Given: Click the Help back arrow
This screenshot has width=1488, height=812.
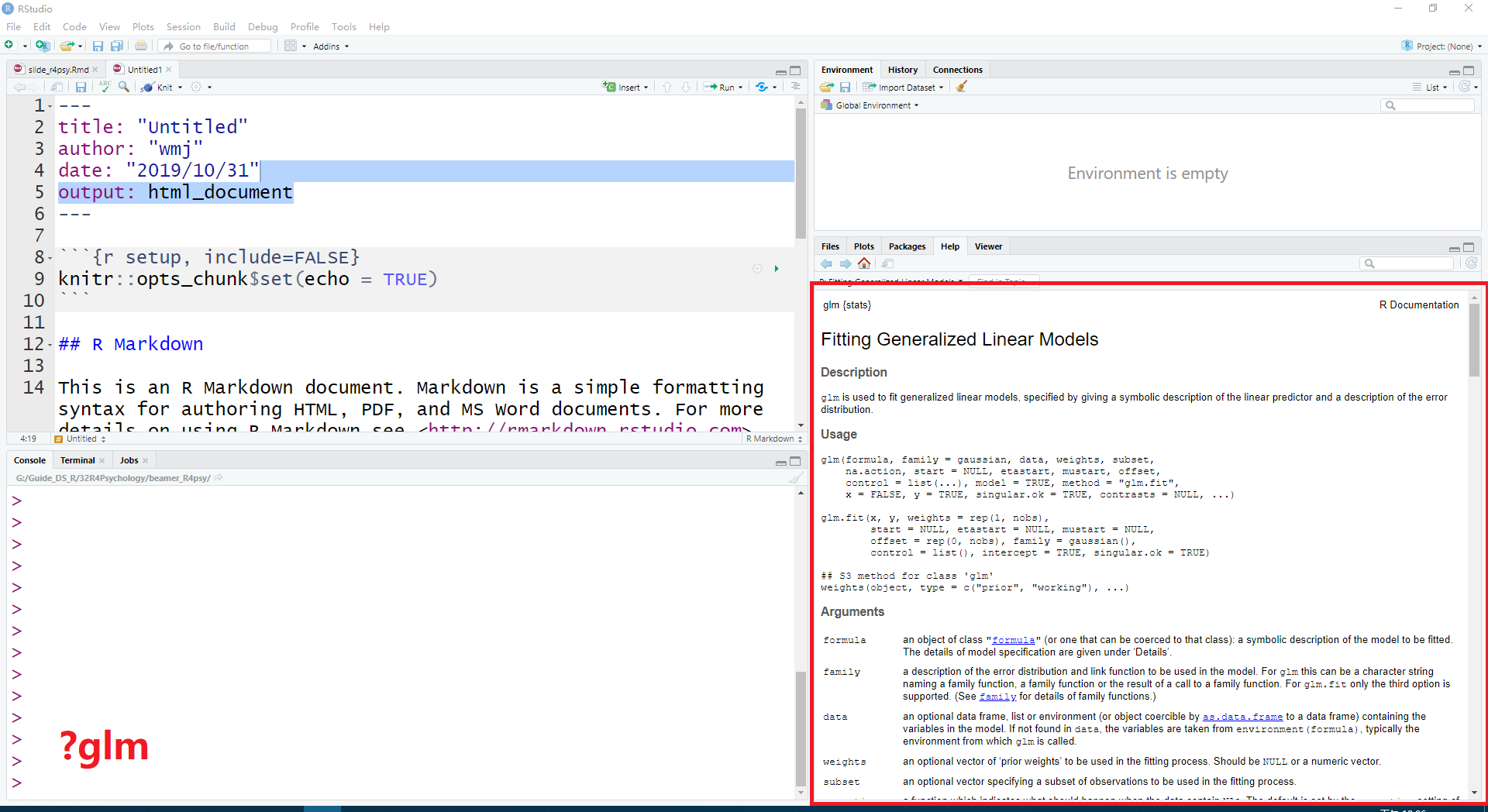Looking at the screenshot, I should pyautogui.click(x=827, y=264).
